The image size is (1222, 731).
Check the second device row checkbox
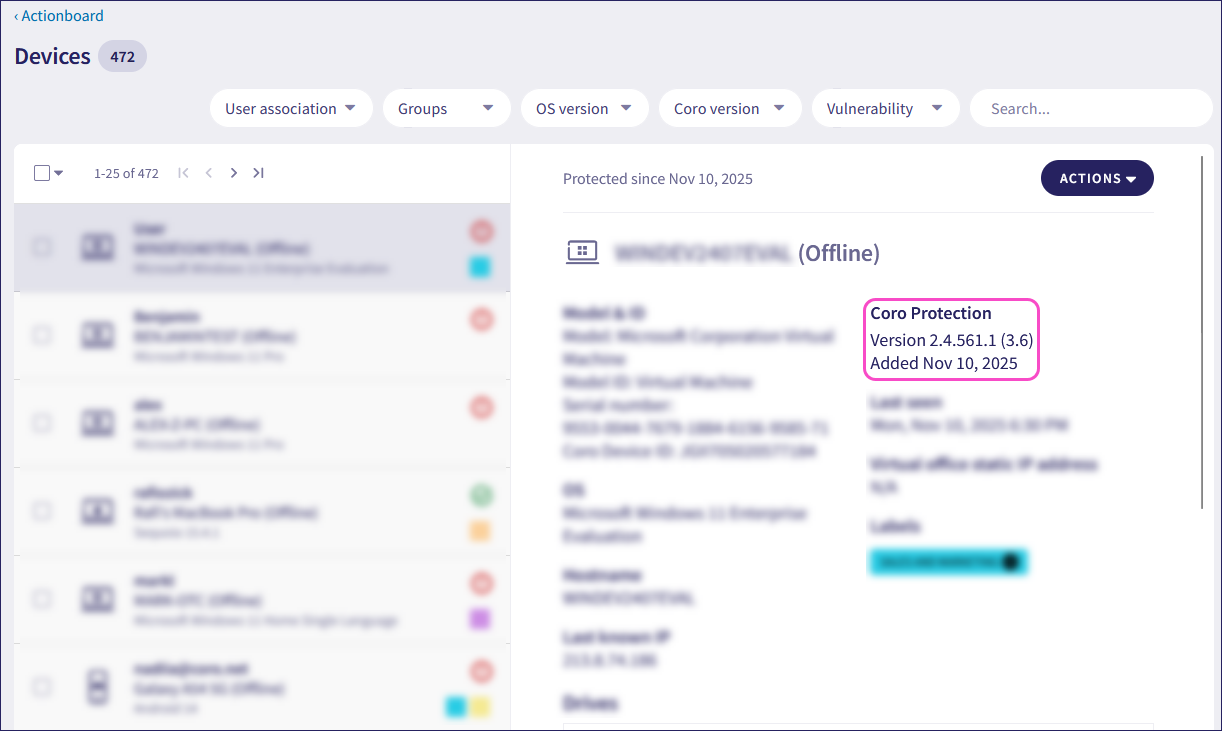coord(42,335)
